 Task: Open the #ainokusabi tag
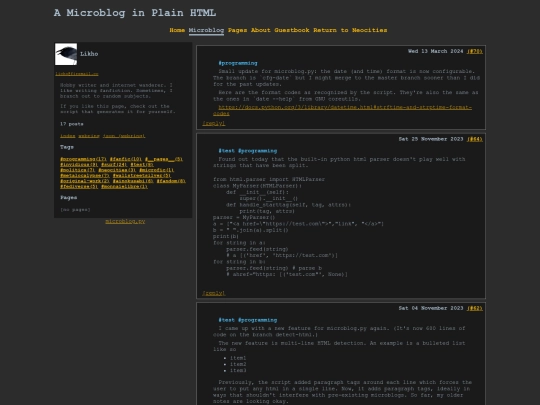coord(133,181)
